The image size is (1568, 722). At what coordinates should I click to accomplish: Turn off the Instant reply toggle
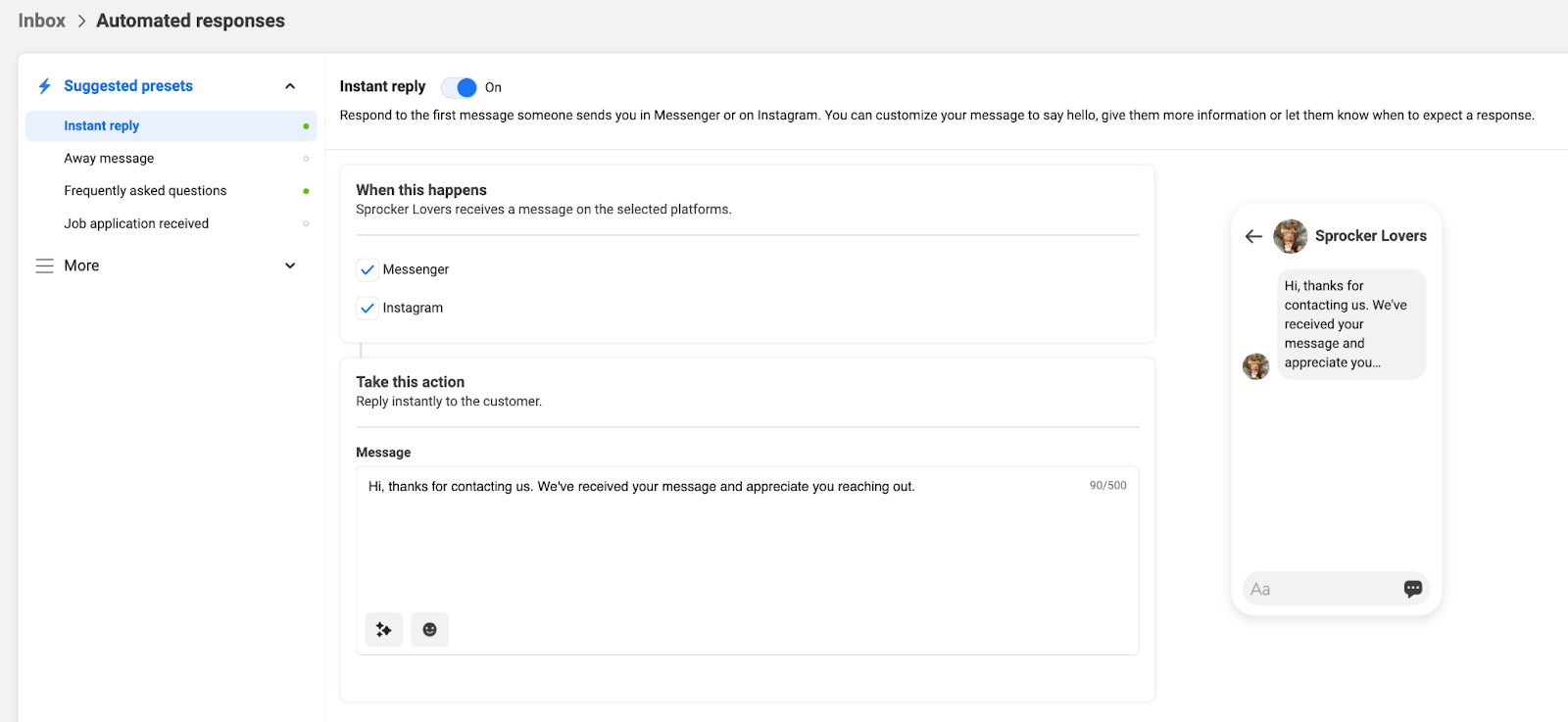click(x=459, y=87)
